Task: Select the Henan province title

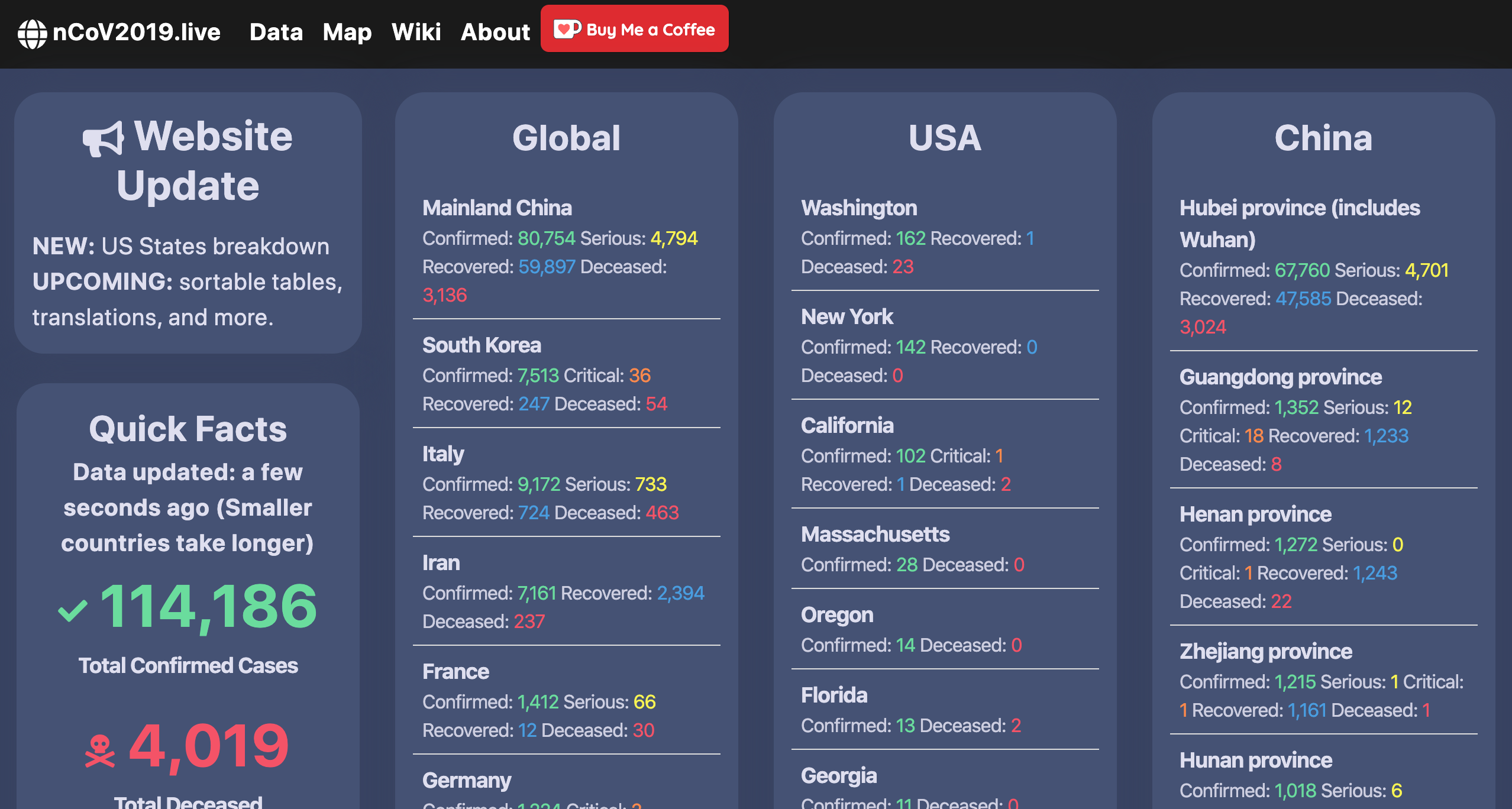Action: click(1255, 514)
